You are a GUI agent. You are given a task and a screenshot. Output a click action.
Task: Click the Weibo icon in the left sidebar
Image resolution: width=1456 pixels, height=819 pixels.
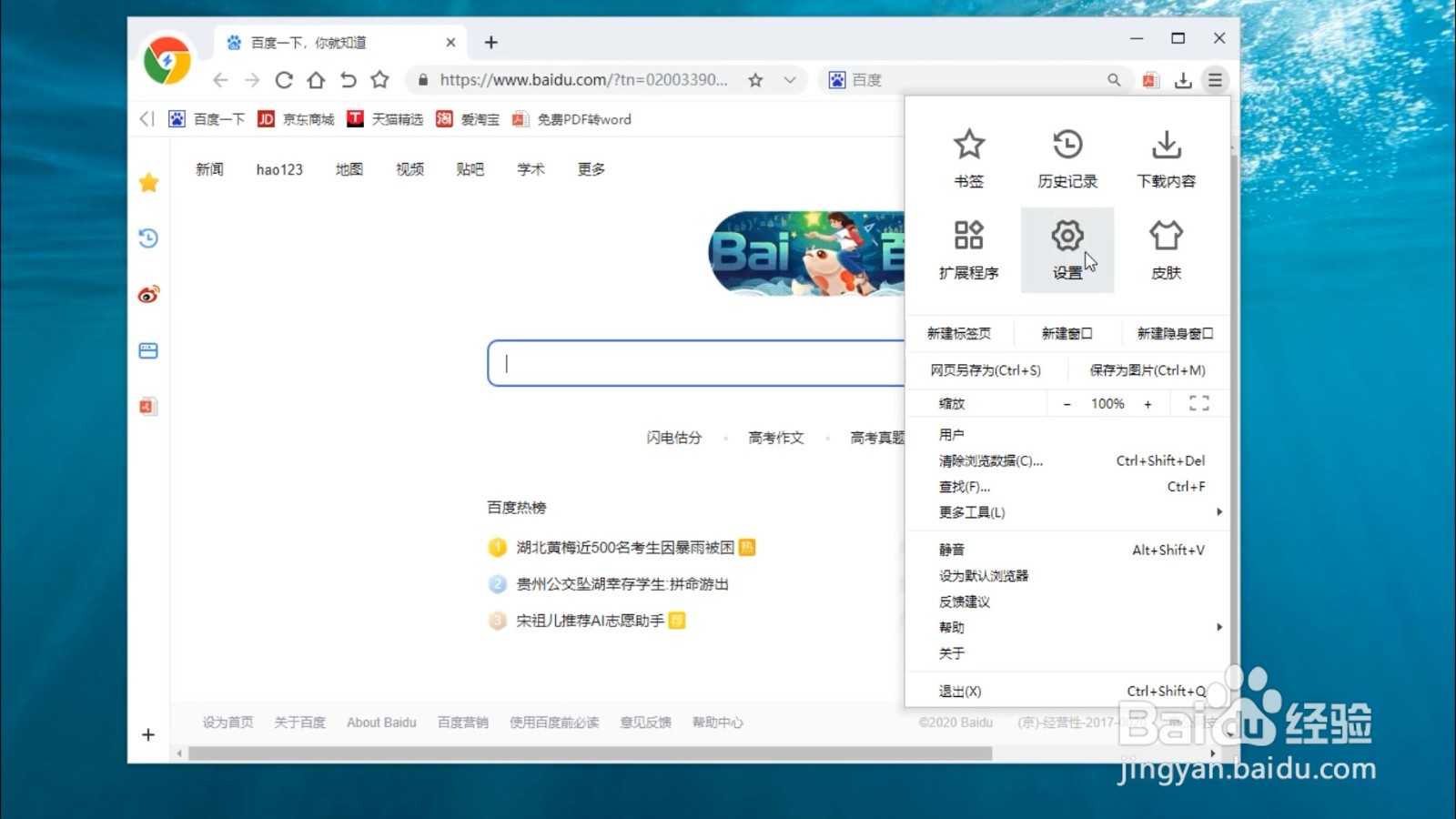(147, 294)
